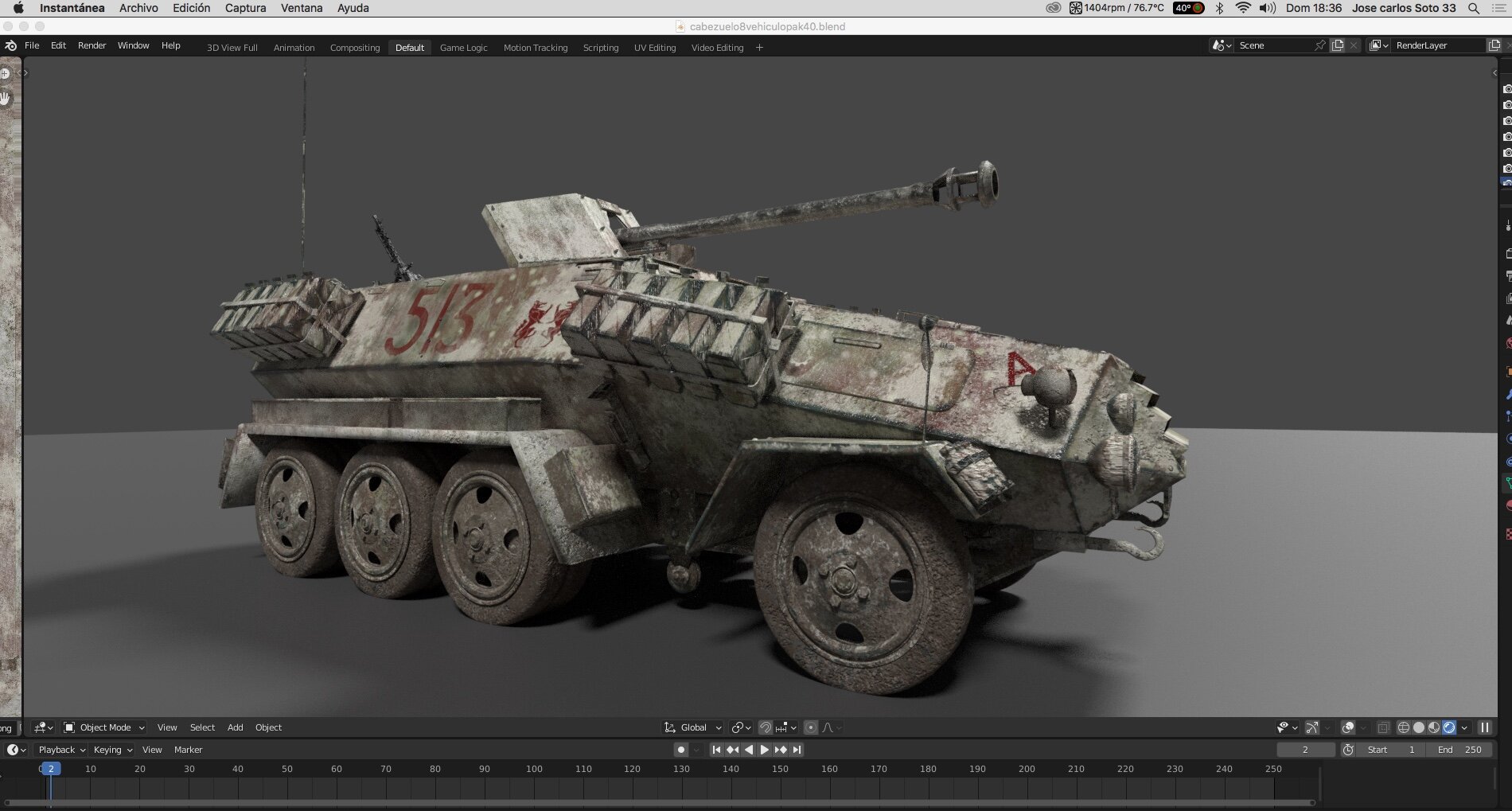This screenshot has width=1512, height=811.
Task: Pin the current scene to workspace
Action: (x=1320, y=45)
